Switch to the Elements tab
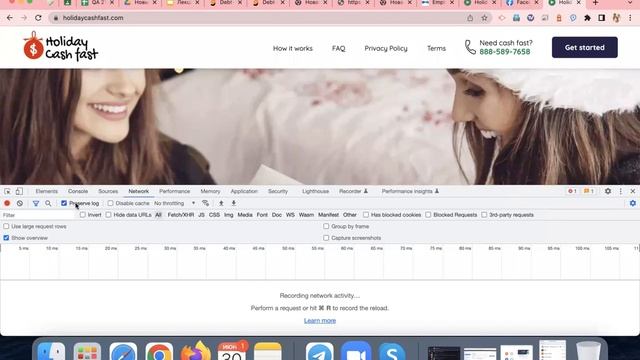The height and width of the screenshot is (360, 640). click(47, 191)
